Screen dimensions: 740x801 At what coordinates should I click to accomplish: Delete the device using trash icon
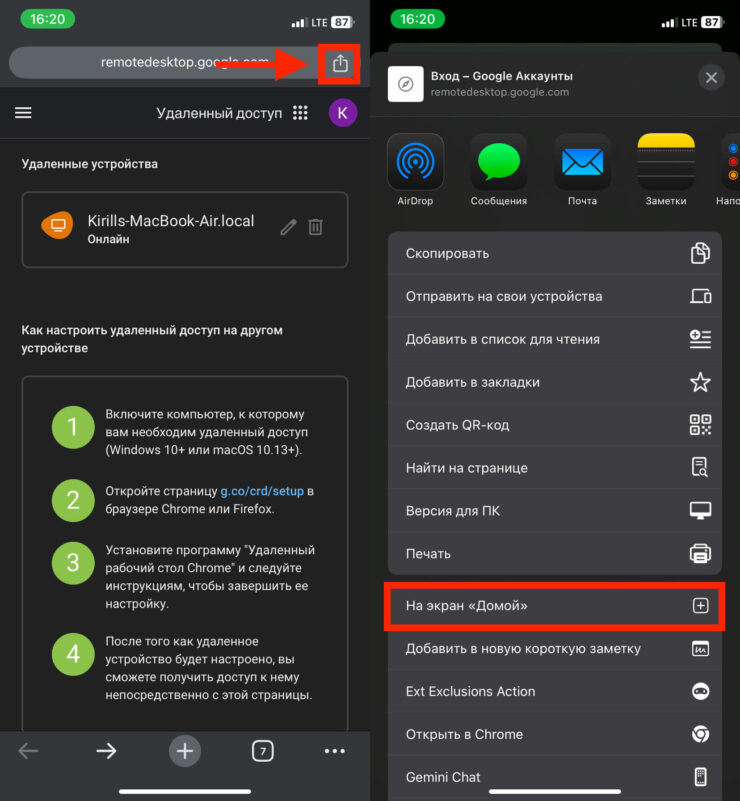pyautogui.click(x=315, y=227)
